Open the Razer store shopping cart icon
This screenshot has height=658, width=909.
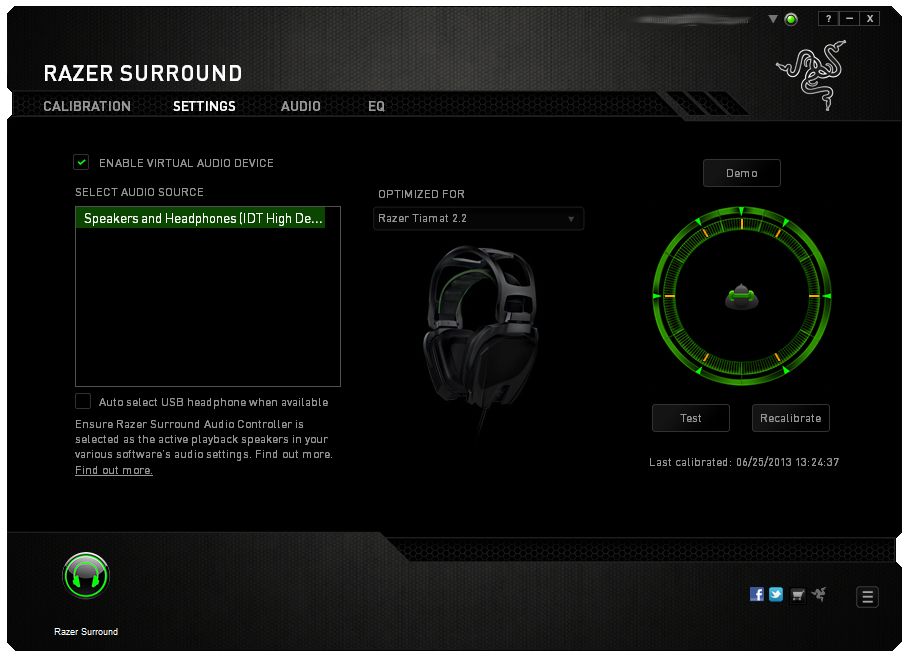point(798,594)
